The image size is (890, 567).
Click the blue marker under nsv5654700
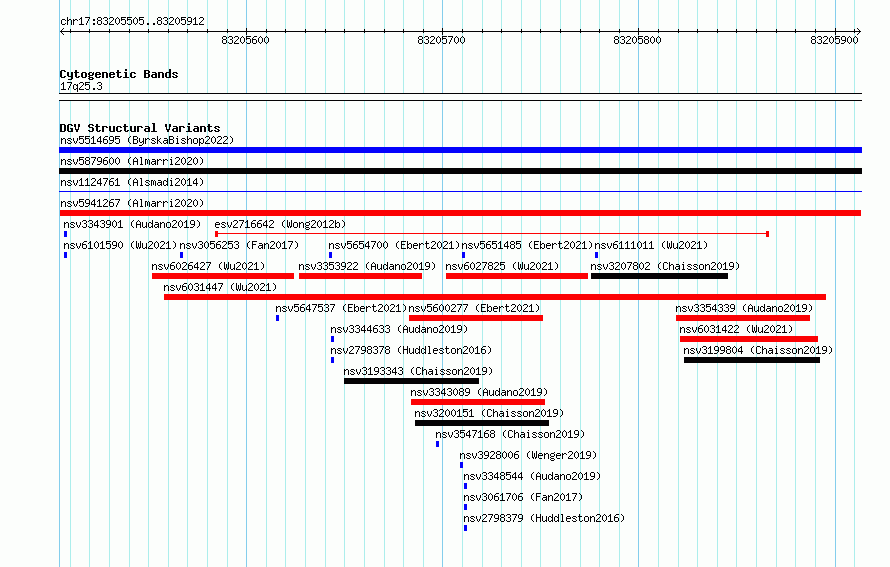click(330, 255)
